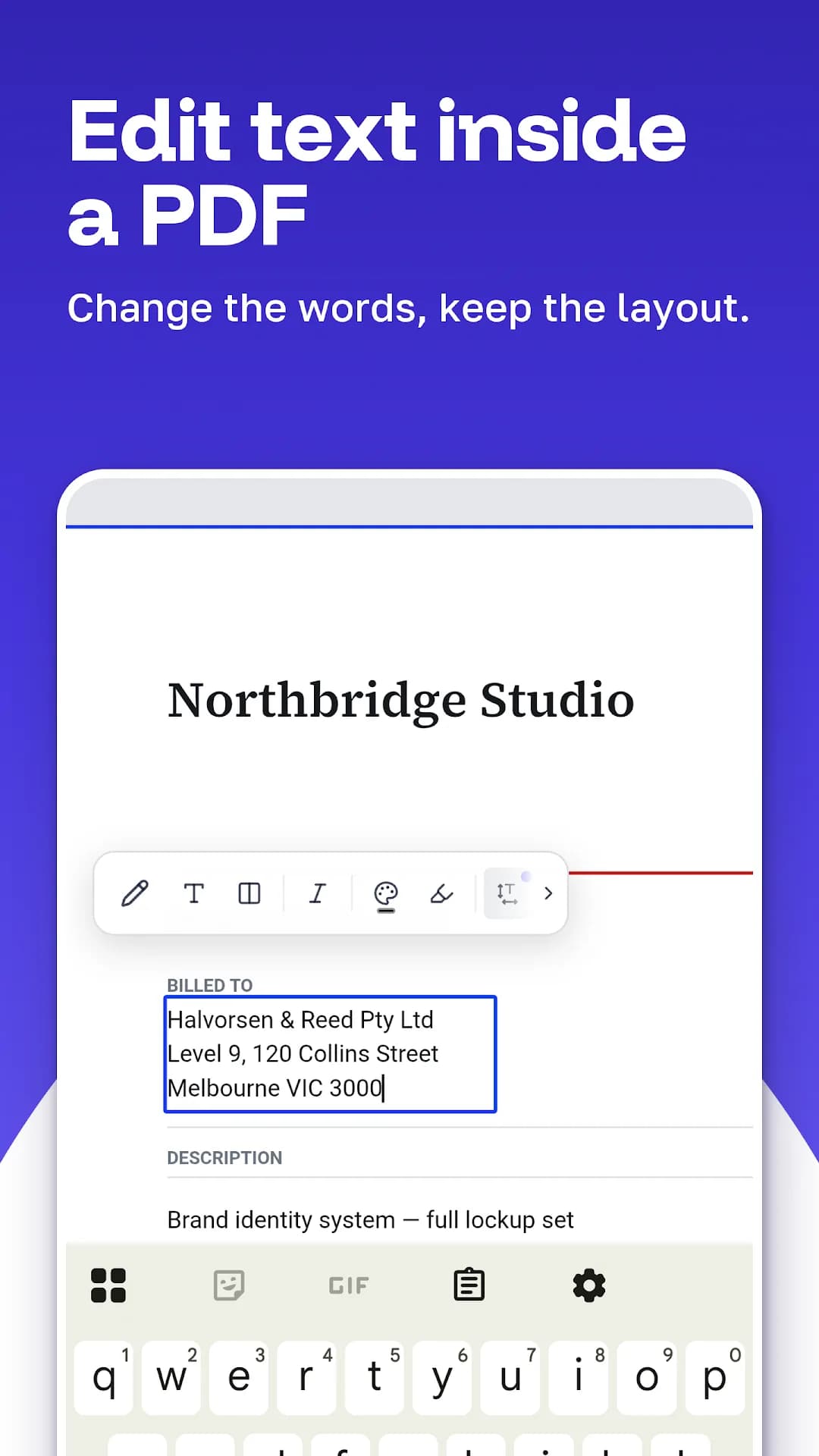This screenshot has width=819, height=1456.
Task: Open the columns layout icon
Action: [x=249, y=893]
